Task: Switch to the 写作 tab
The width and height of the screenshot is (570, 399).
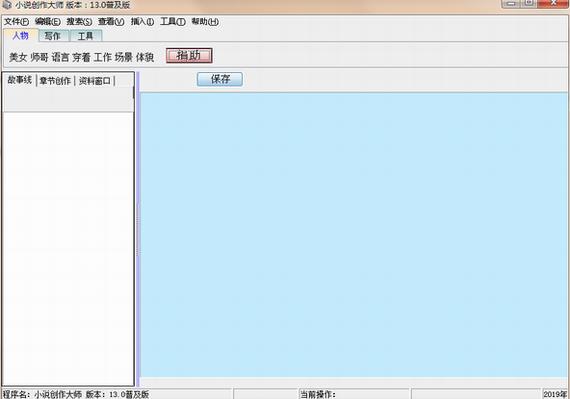Action: click(52, 36)
